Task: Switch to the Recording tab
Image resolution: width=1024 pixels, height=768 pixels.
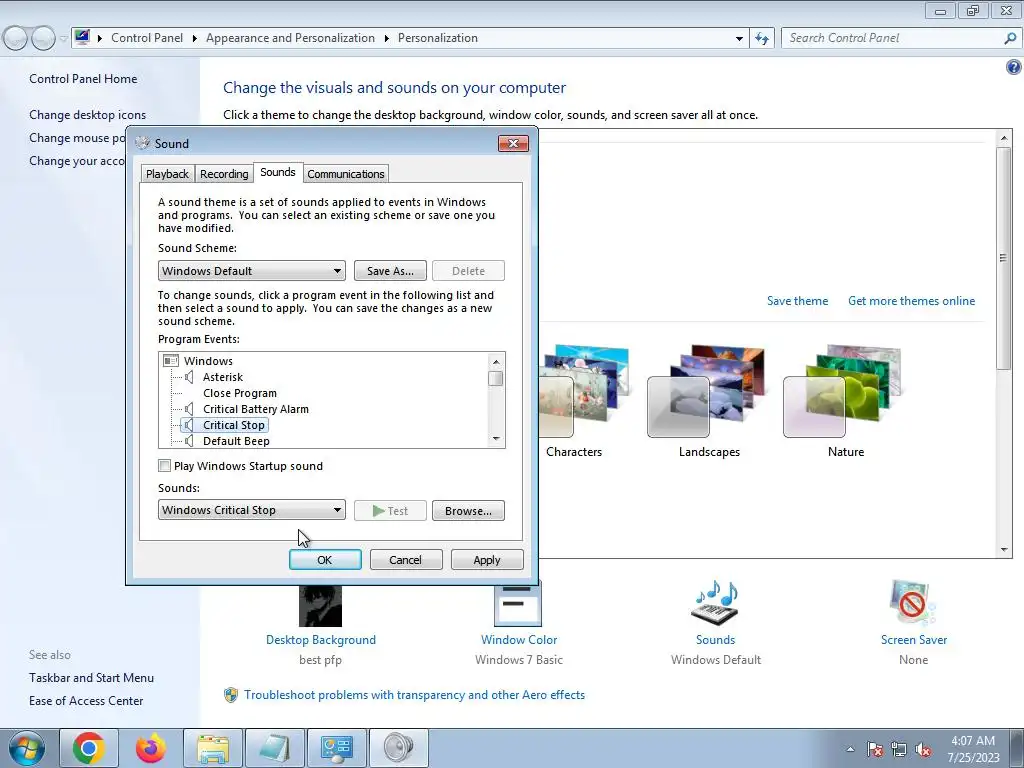Action: pos(224,174)
